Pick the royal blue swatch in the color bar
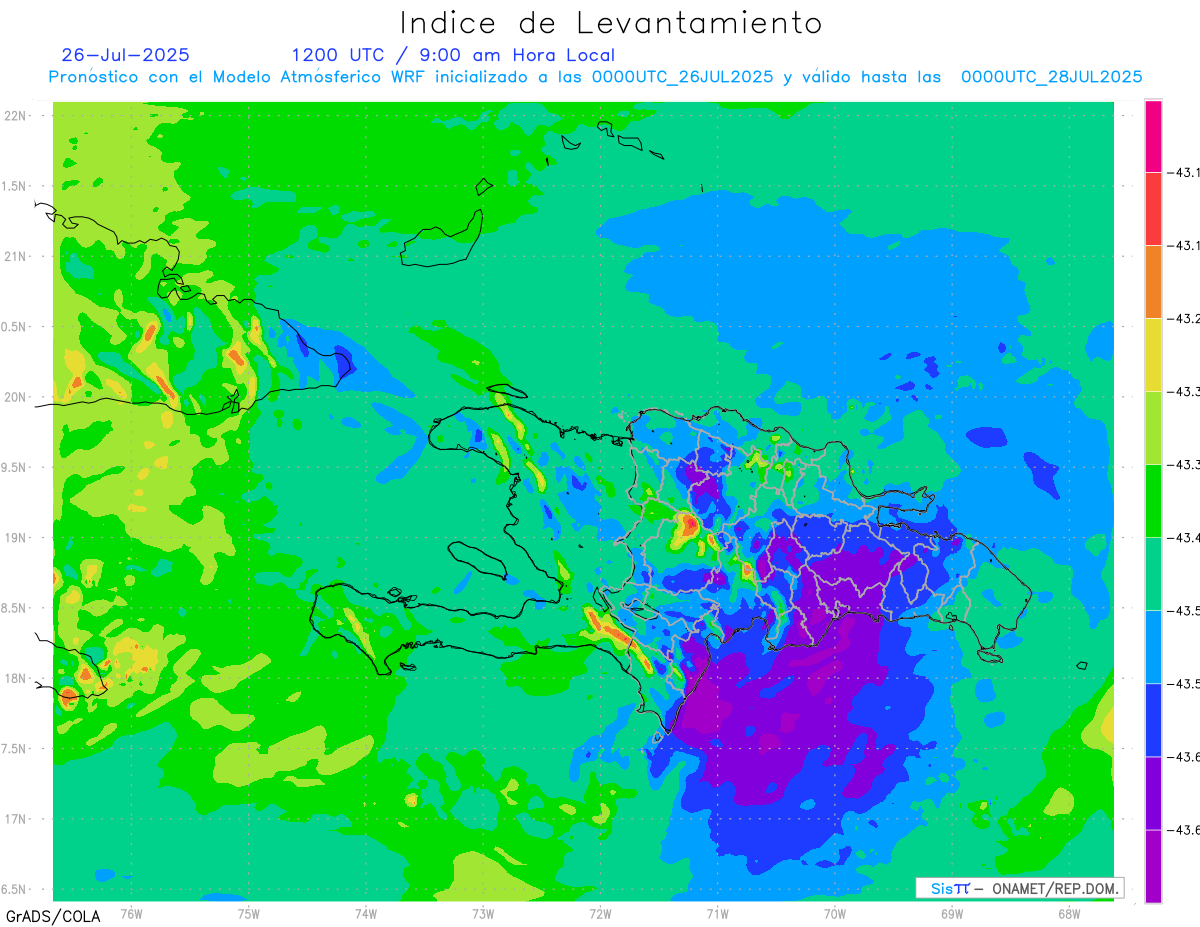 (x=1153, y=720)
